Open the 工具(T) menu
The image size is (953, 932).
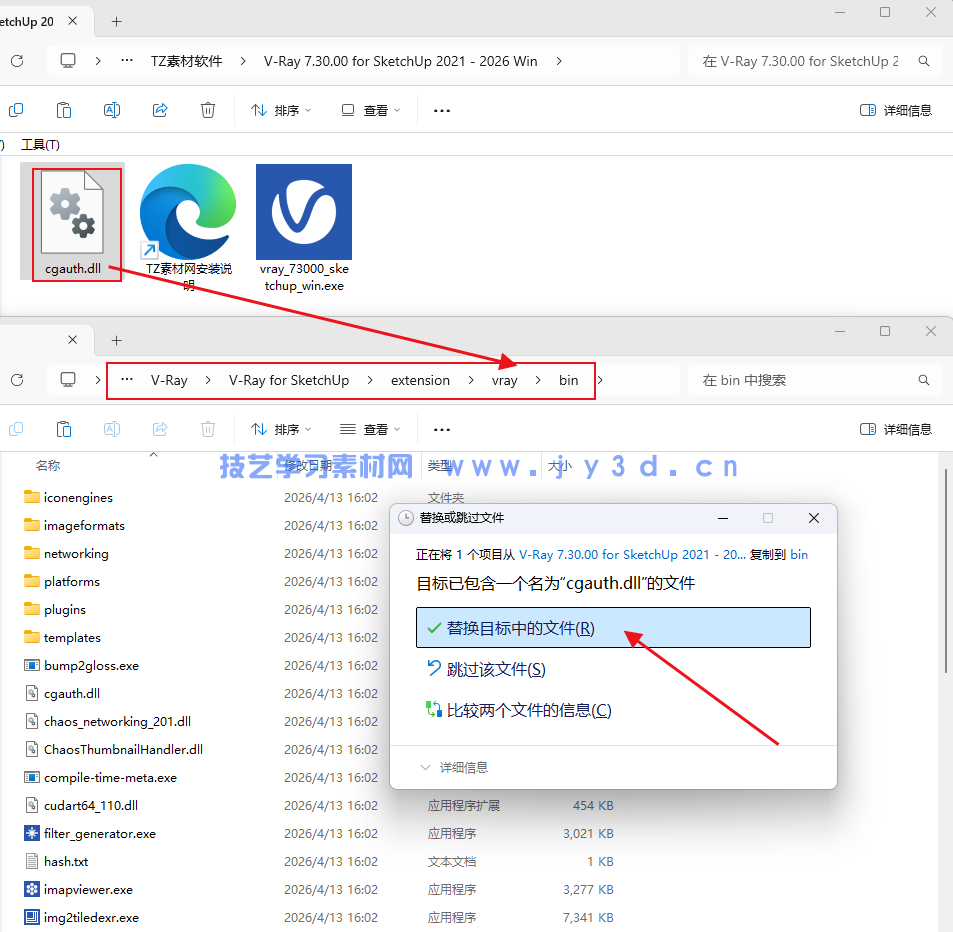click(40, 144)
